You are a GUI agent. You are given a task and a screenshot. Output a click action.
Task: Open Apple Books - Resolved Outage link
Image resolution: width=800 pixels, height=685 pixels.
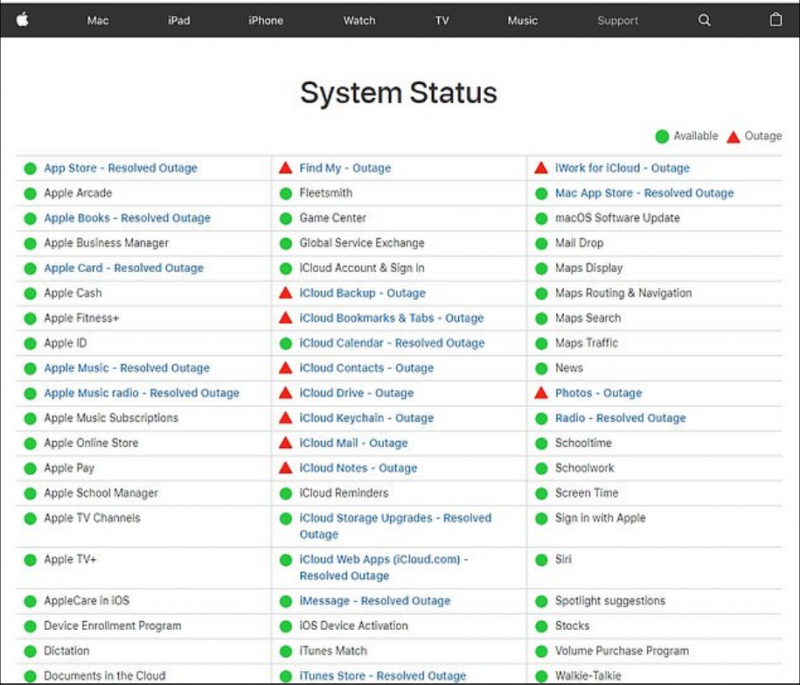point(127,218)
